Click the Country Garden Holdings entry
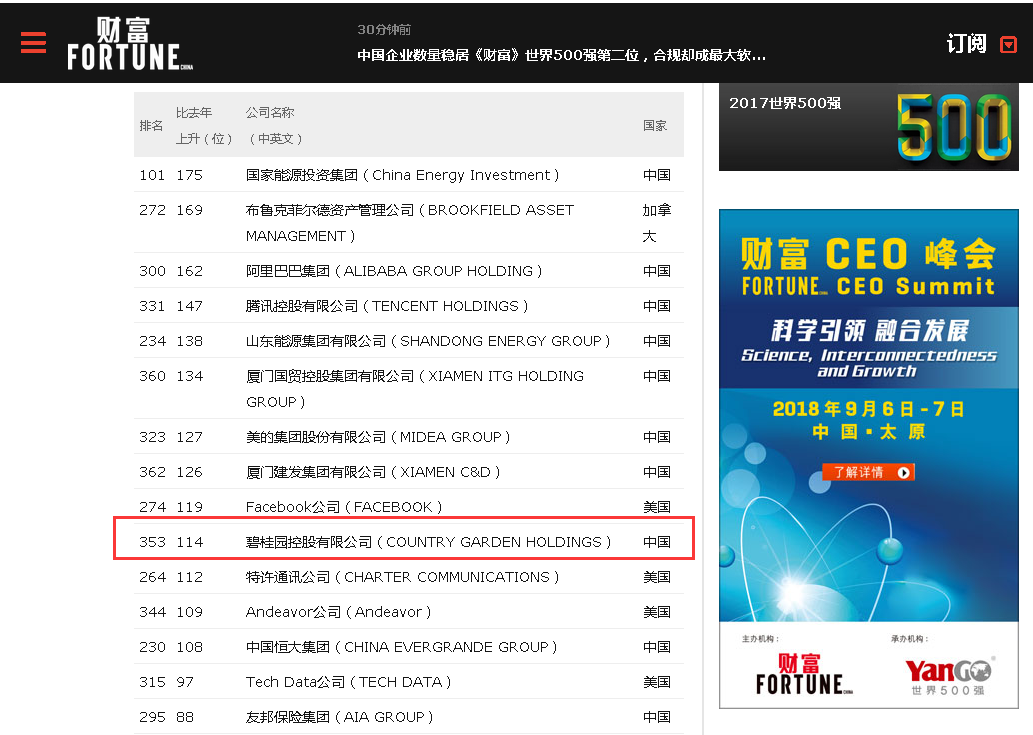Image resolution: width=1033 pixels, height=735 pixels. pos(429,542)
